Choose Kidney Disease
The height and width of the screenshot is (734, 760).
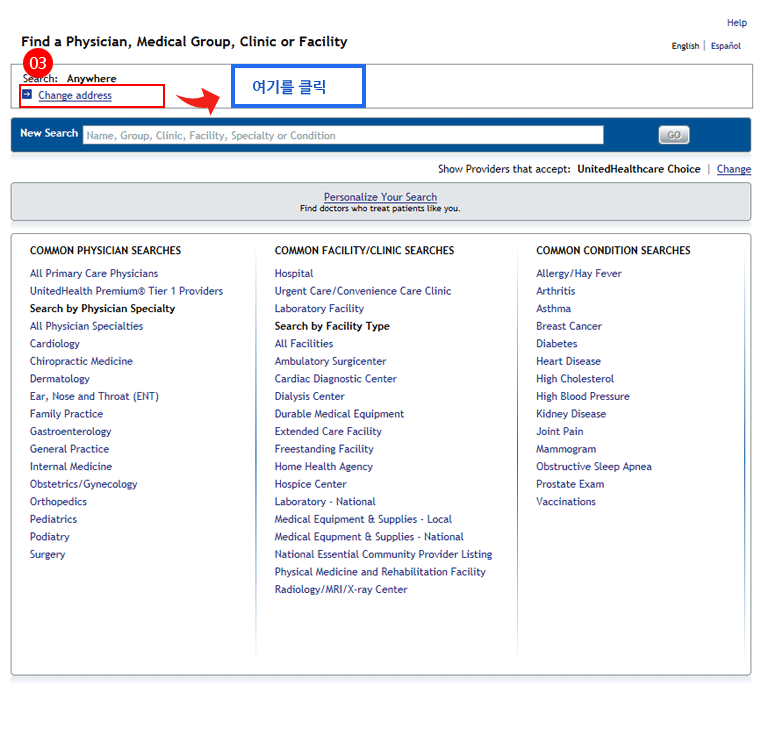571,414
